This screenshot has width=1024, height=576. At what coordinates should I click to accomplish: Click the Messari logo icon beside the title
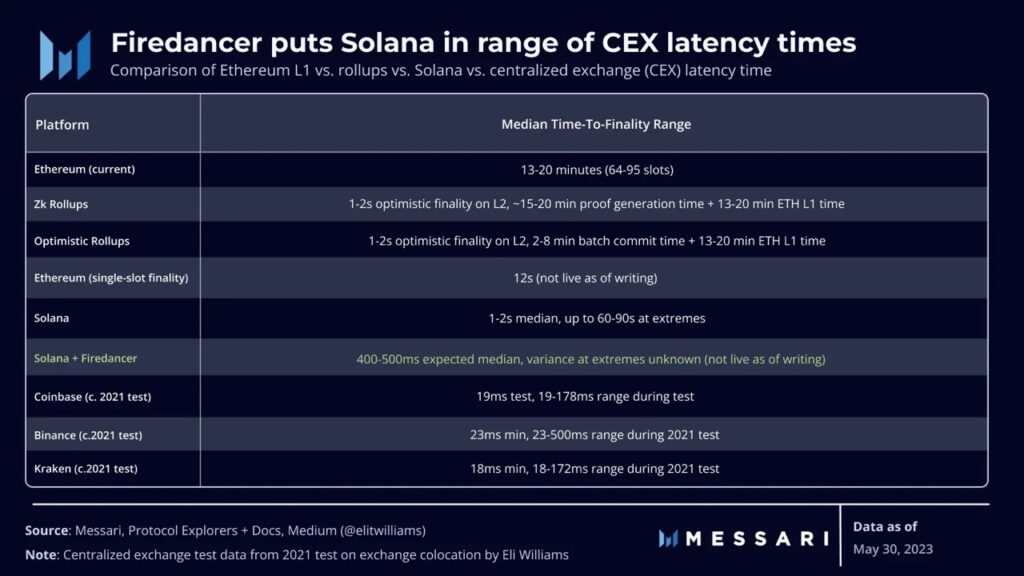[65, 54]
